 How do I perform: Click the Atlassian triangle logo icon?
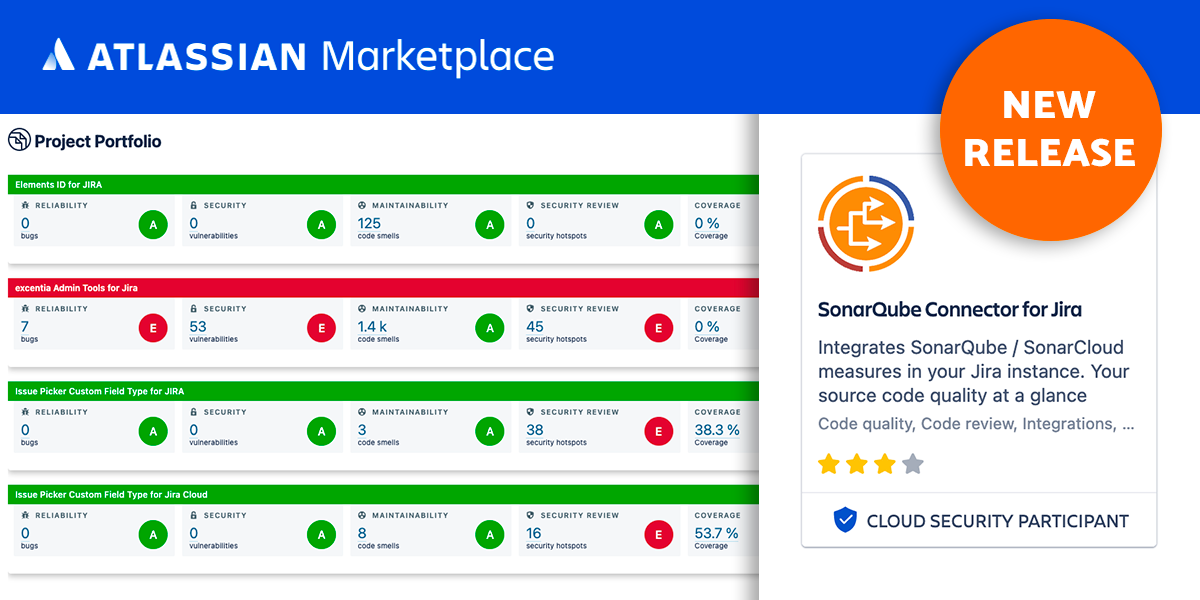[x=59, y=54]
